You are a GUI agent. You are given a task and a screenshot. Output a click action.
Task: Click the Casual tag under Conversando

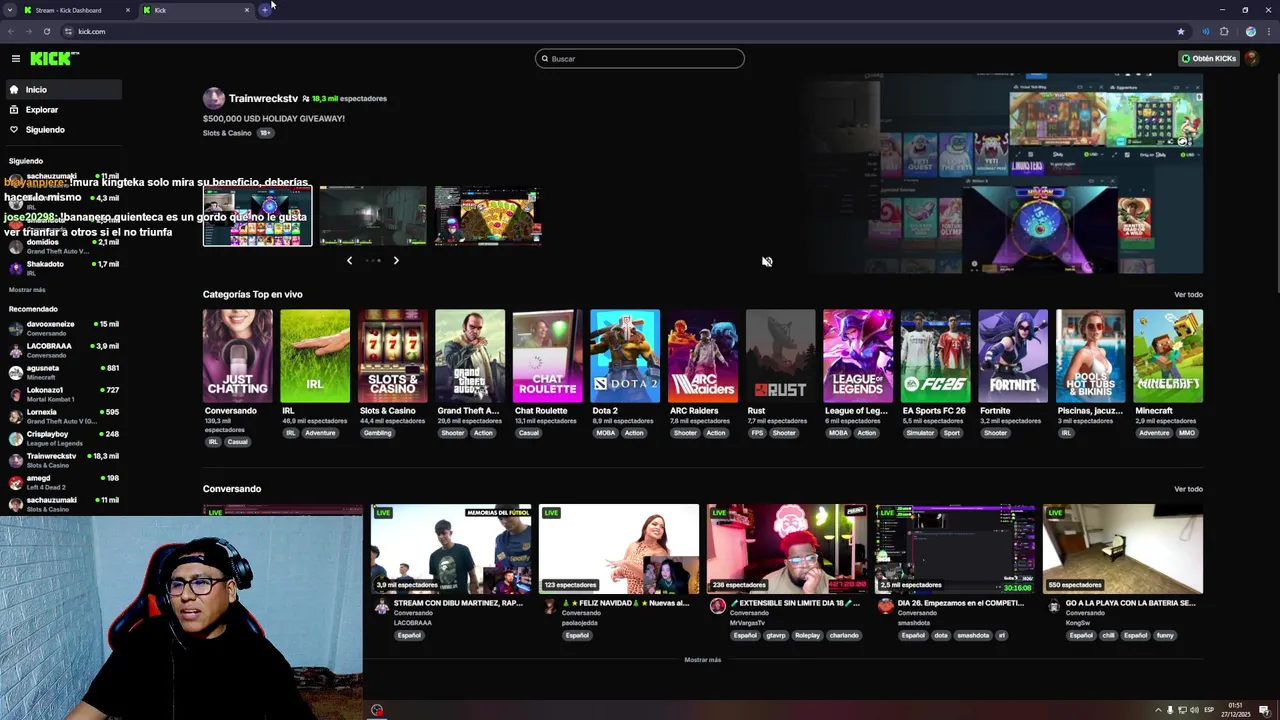pos(237,442)
